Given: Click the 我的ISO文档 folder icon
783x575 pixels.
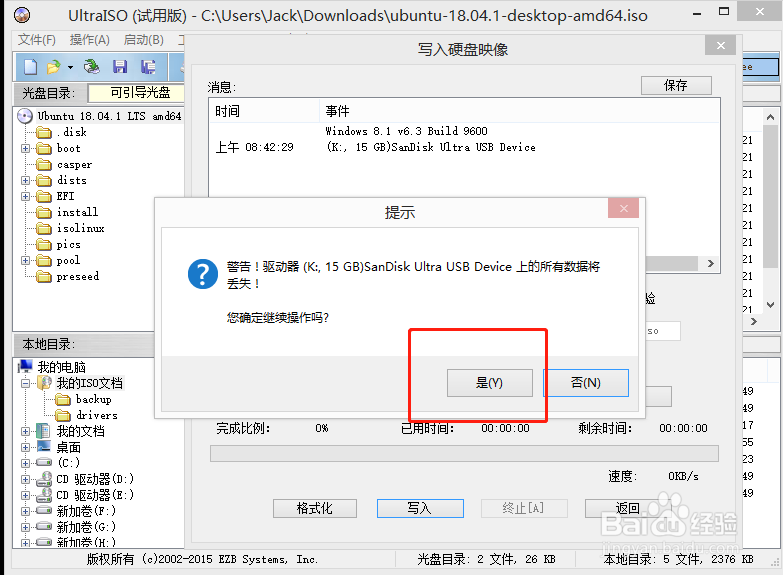Looking at the screenshot, I should [x=44, y=383].
